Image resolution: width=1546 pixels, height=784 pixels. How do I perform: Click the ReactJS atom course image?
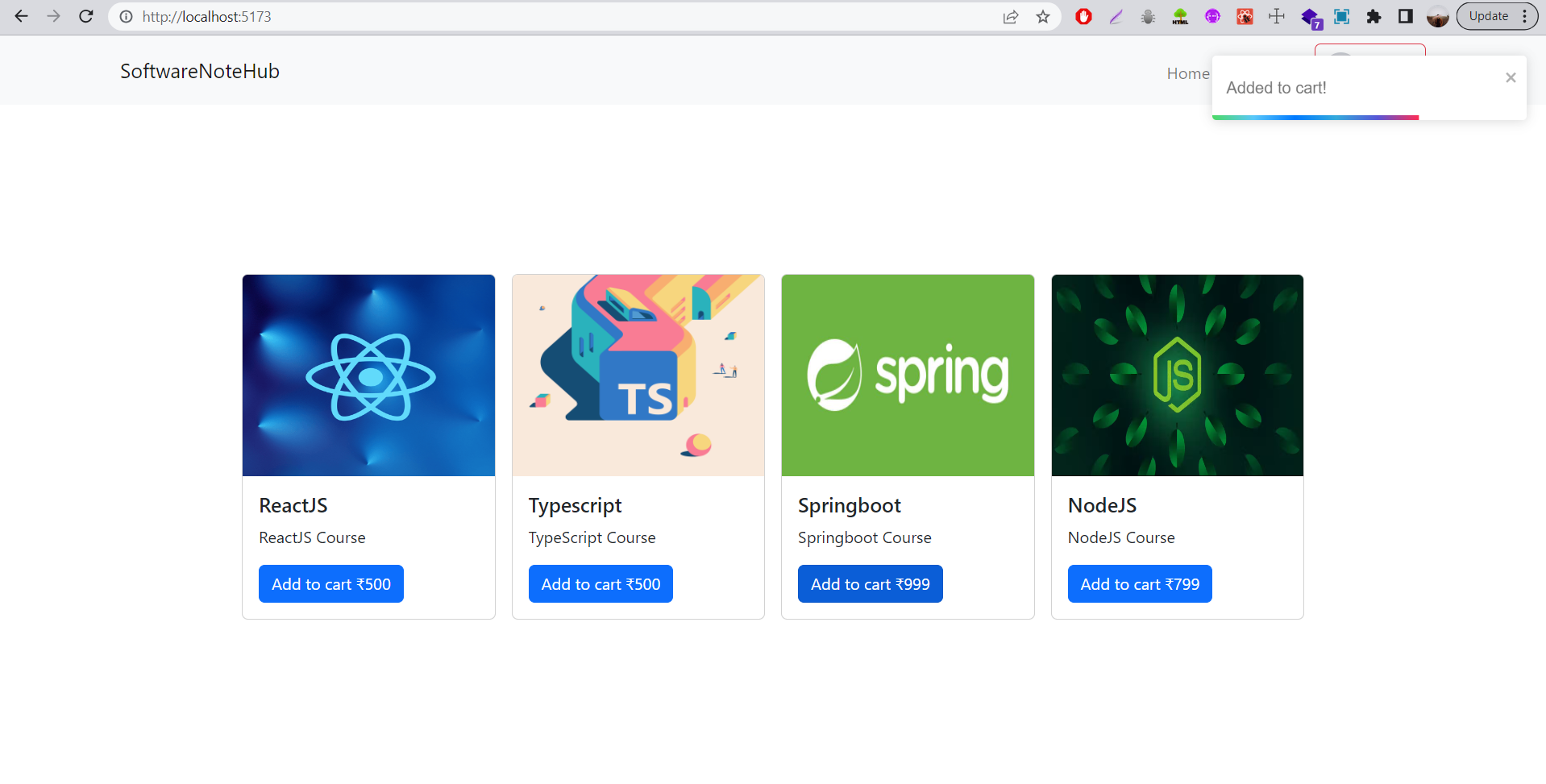click(x=368, y=375)
